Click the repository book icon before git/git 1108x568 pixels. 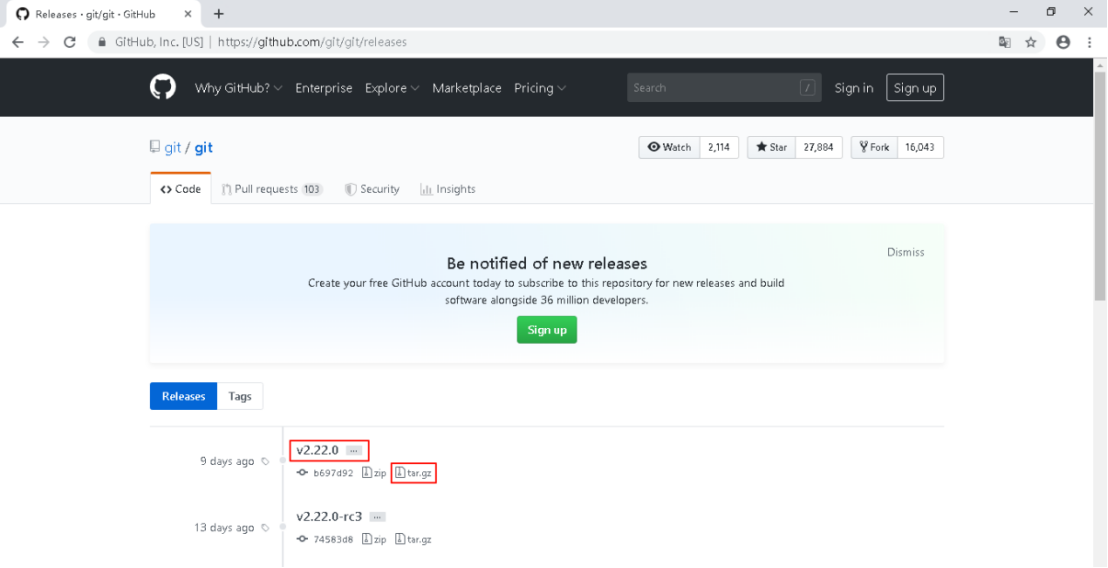[x=155, y=147]
